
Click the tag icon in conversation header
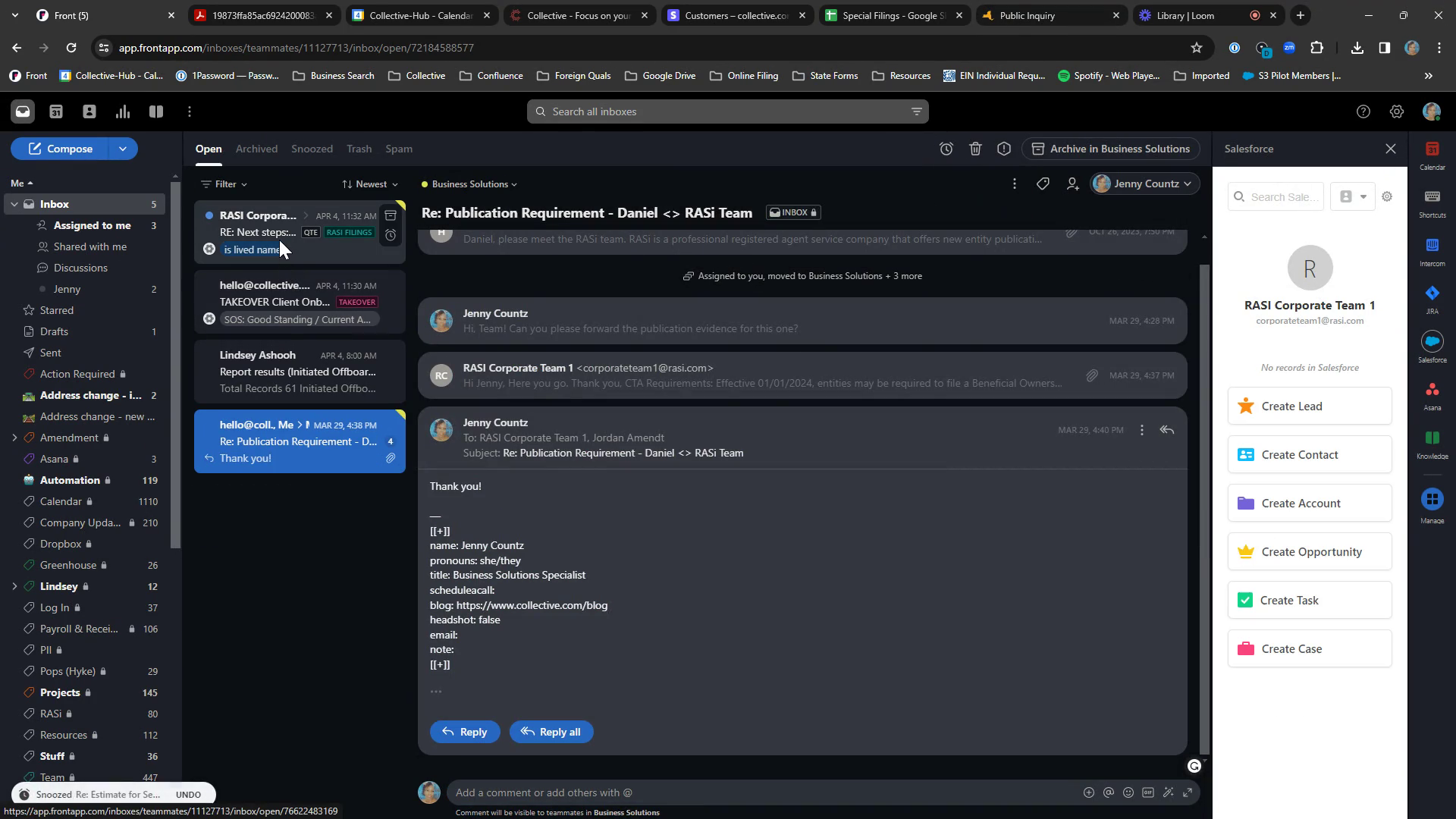coord(1043,184)
